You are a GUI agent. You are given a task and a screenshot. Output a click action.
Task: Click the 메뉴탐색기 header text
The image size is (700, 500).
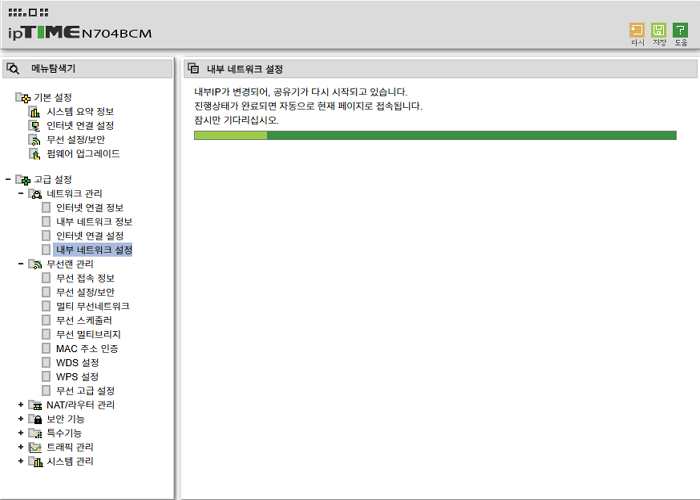point(53,69)
